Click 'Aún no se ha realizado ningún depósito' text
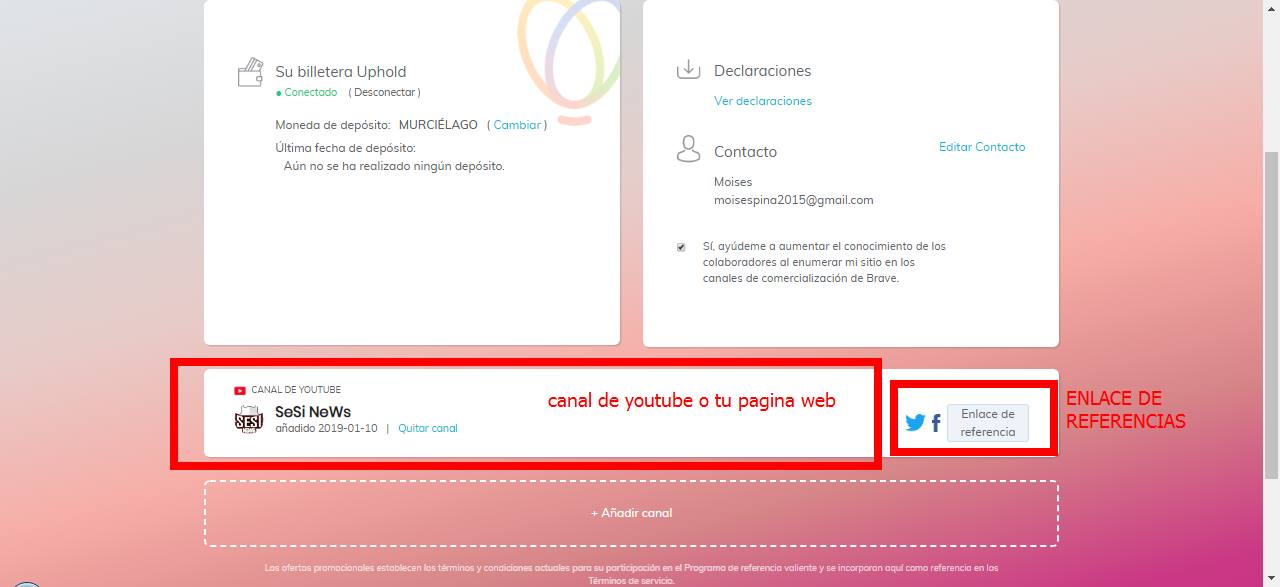The width and height of the screenshot is (1280, 587). point(394,166)
